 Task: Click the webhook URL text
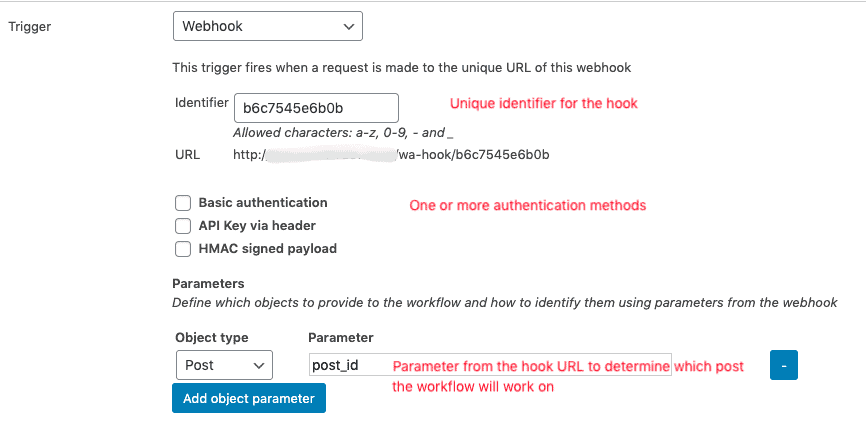point(391,155)
